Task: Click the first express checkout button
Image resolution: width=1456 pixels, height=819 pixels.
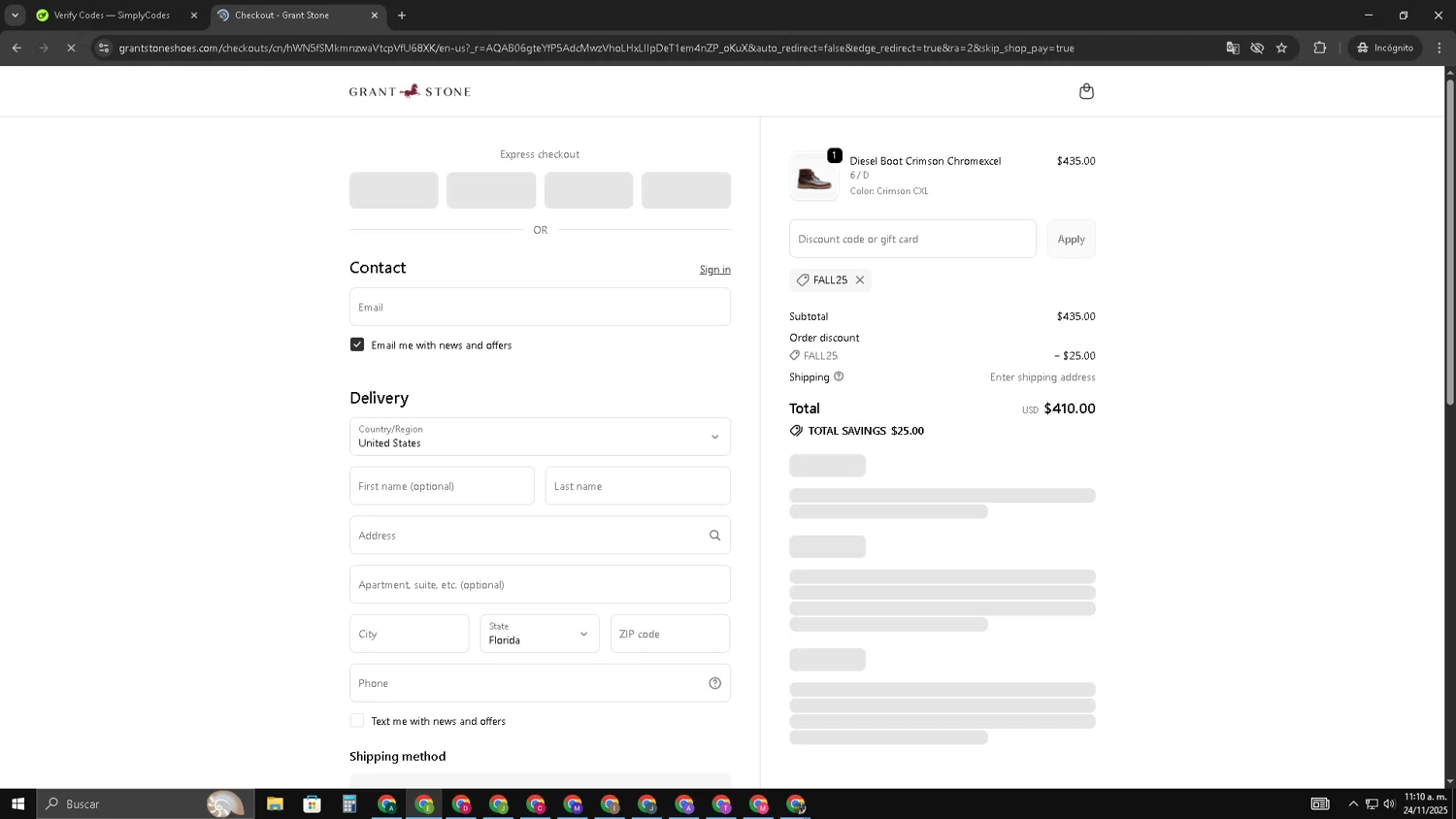Action: (x=394, y=190)
